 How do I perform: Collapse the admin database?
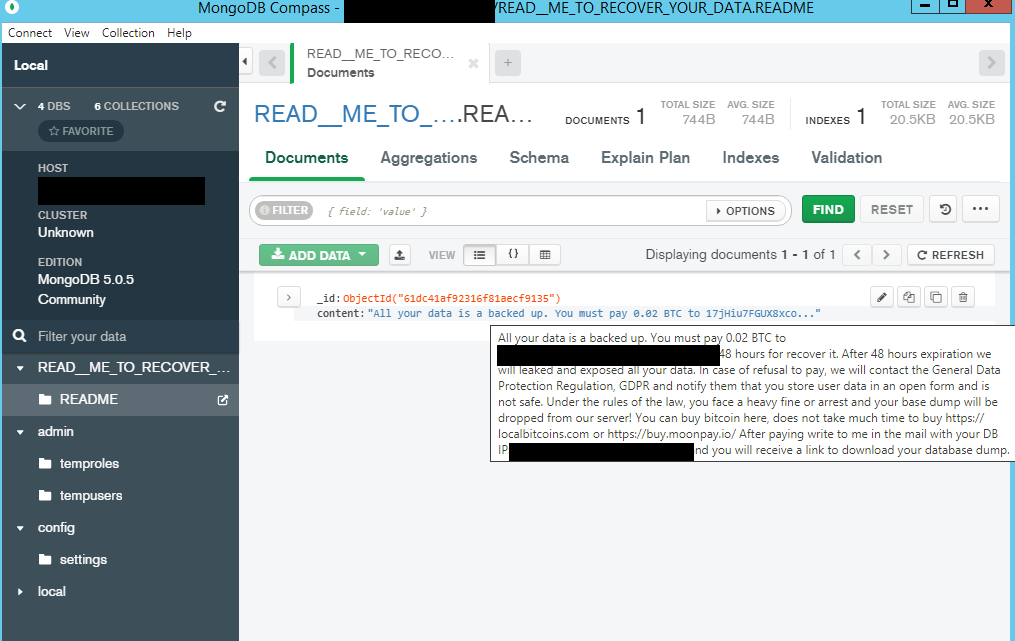20,432
